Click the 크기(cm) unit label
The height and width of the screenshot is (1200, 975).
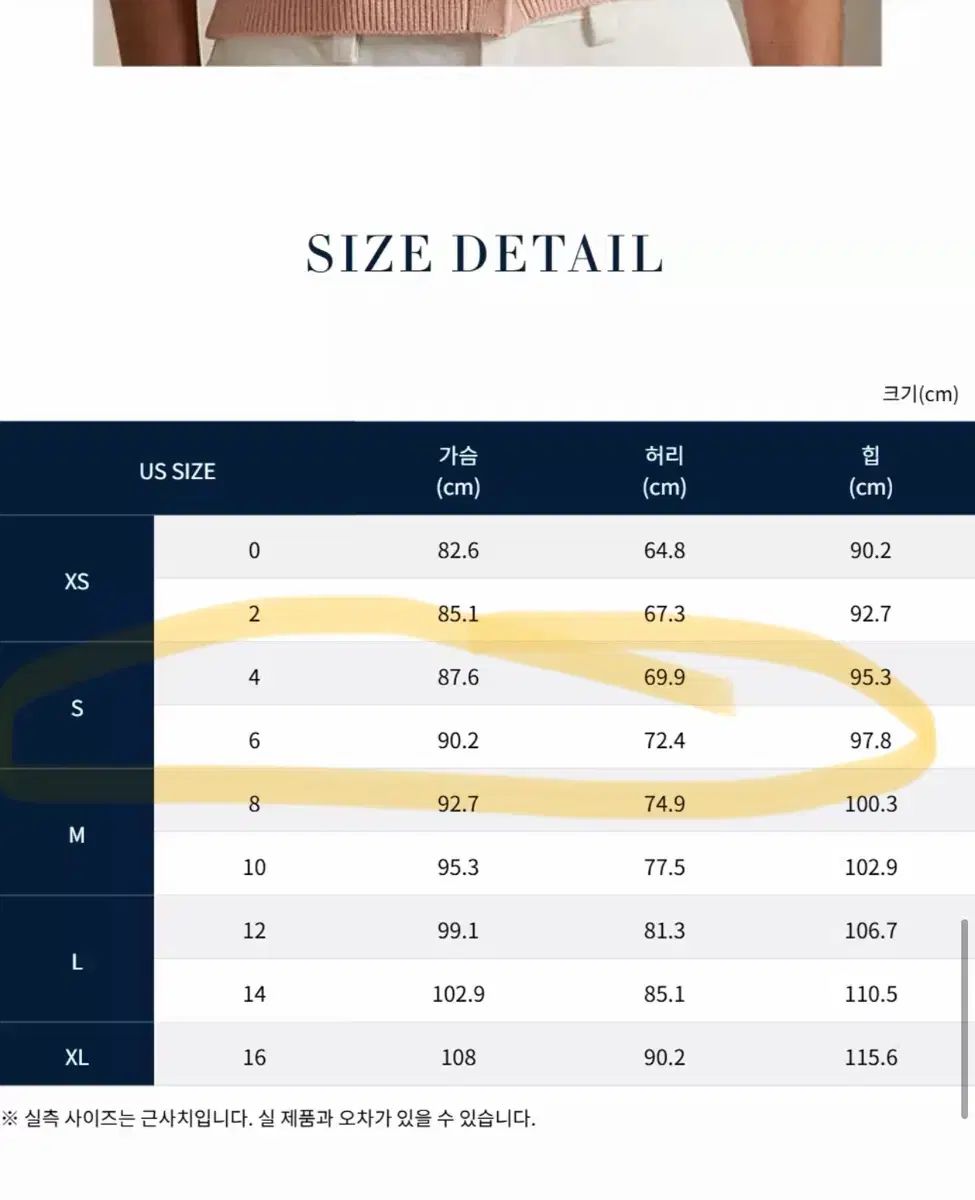[x=920, y=394]
